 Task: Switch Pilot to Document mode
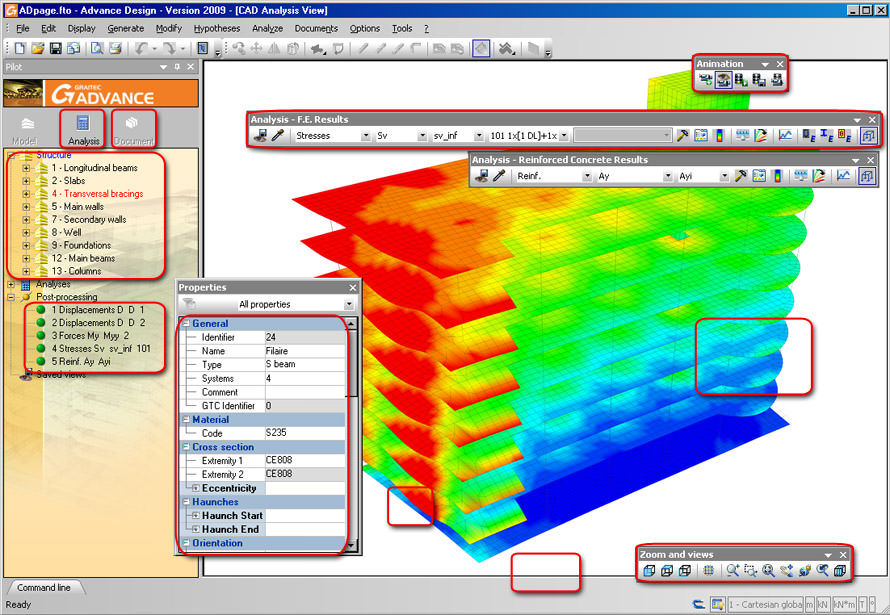point(133,130)
